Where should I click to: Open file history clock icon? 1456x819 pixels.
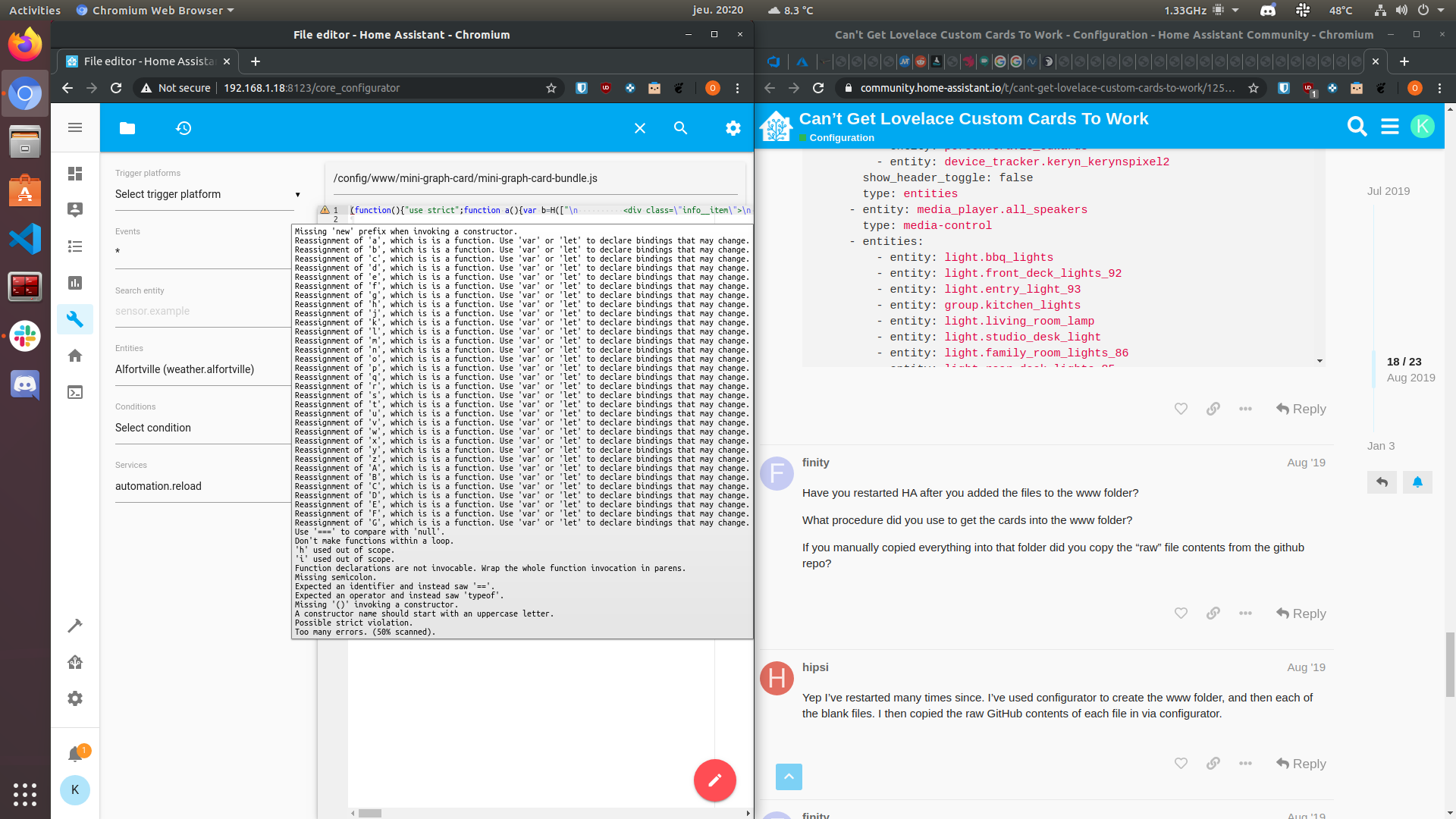coord(184,128)
